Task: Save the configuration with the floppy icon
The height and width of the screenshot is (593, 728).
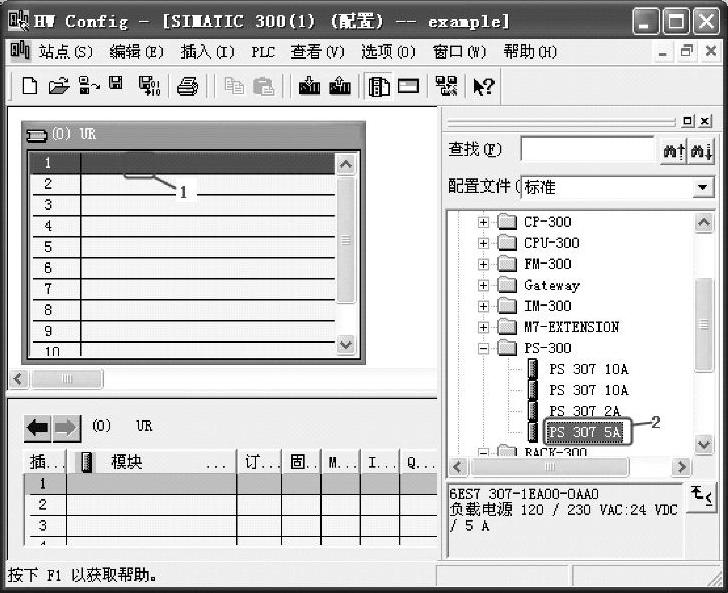Action: [x=116, y=84]
